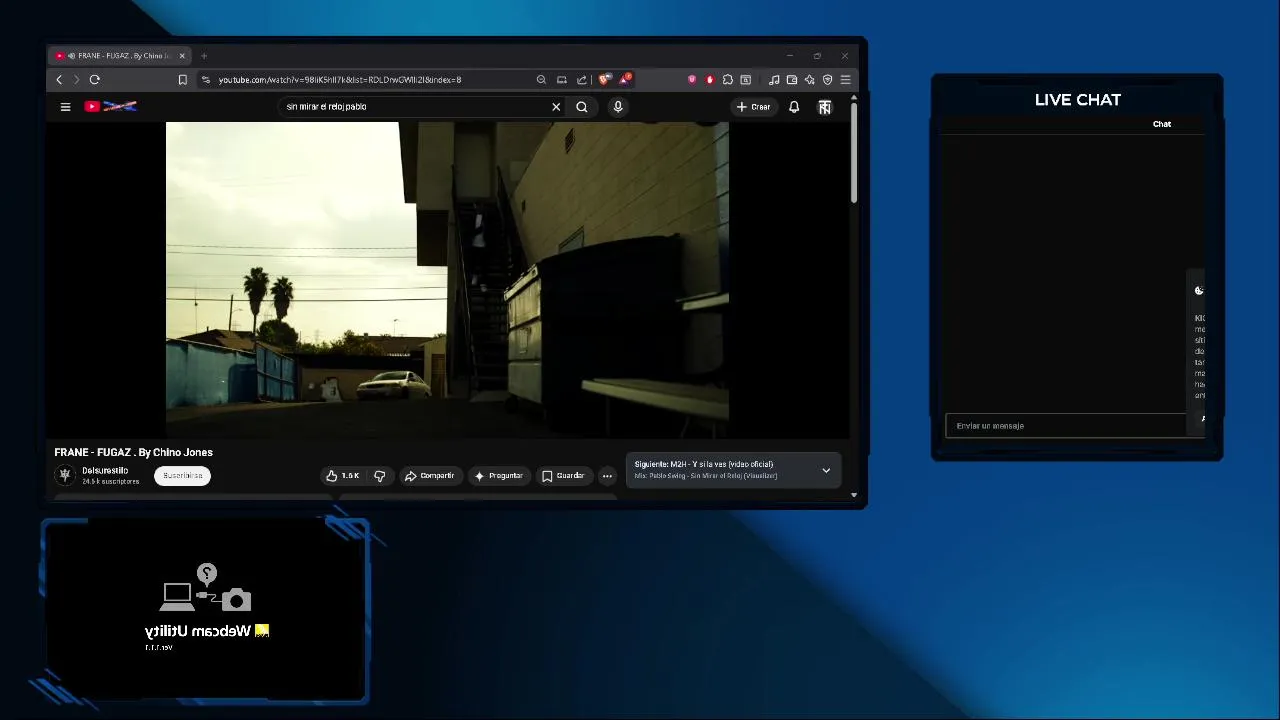The height and width of the screenshot is (720, 1280).
Task: Click the Crear button
Action: 754,107
